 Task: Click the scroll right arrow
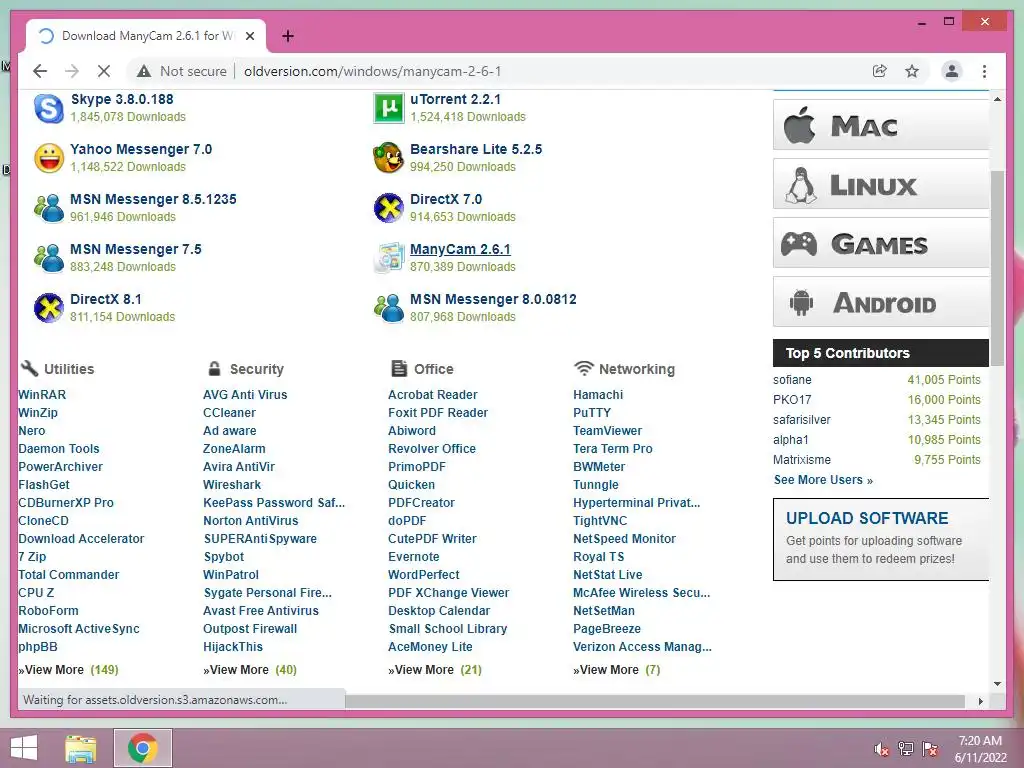pos(980,701)
